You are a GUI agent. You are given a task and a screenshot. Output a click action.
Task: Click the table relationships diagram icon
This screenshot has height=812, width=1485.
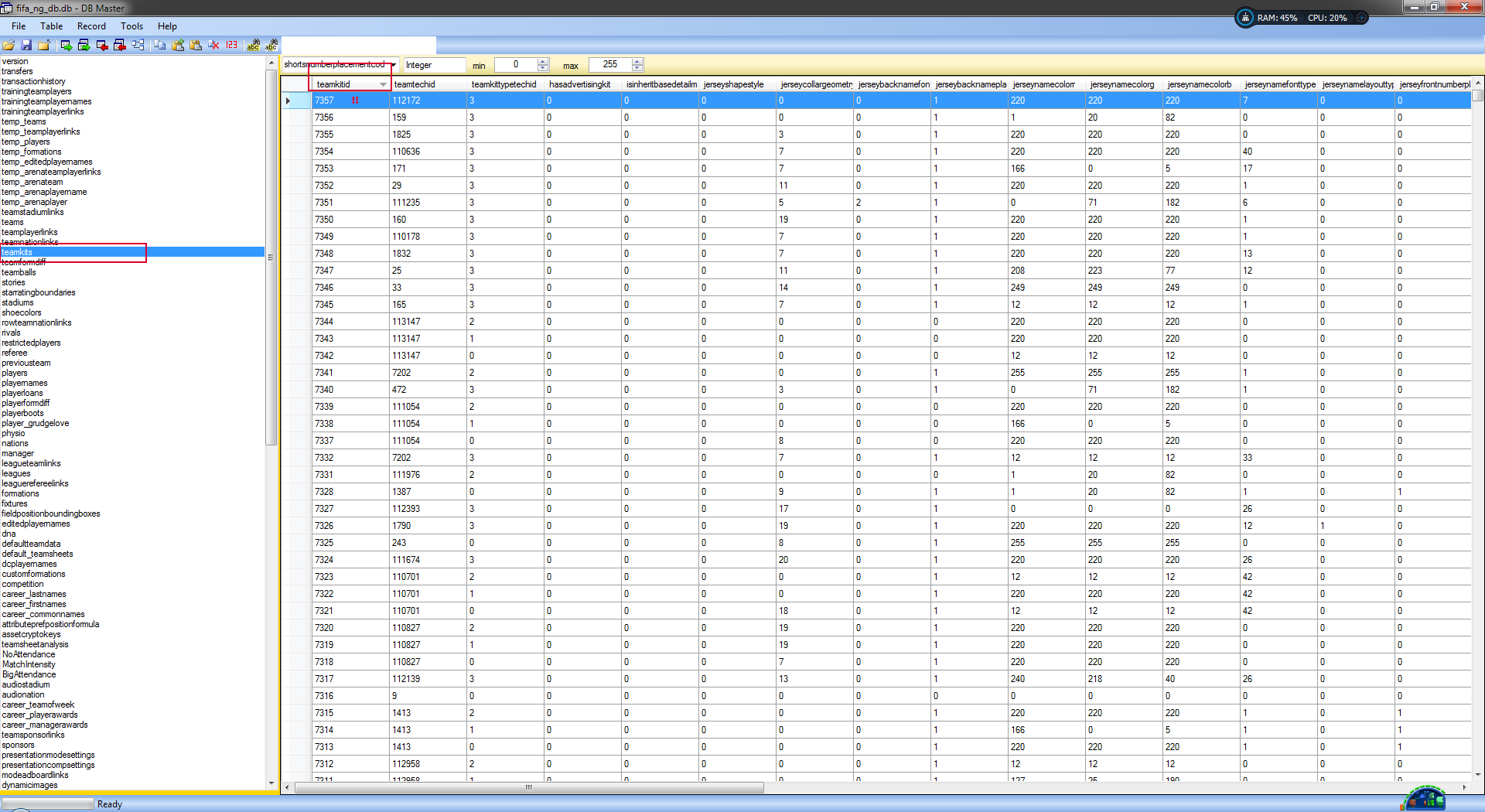point(138,46)
